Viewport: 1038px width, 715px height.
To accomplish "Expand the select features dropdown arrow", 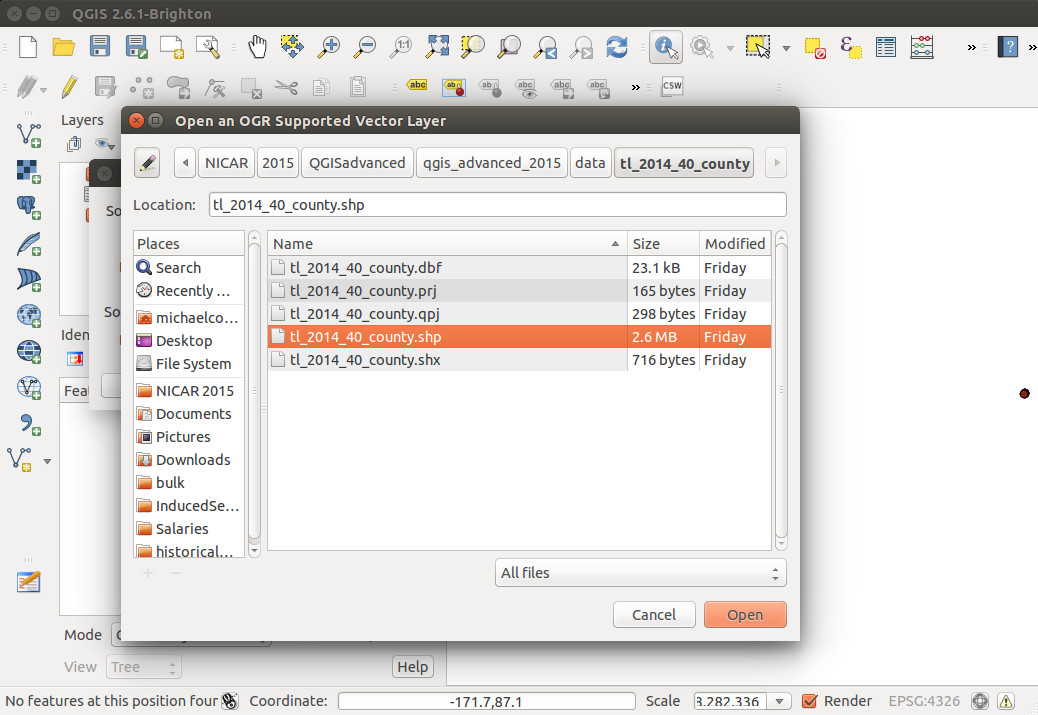I will point(786,48).
